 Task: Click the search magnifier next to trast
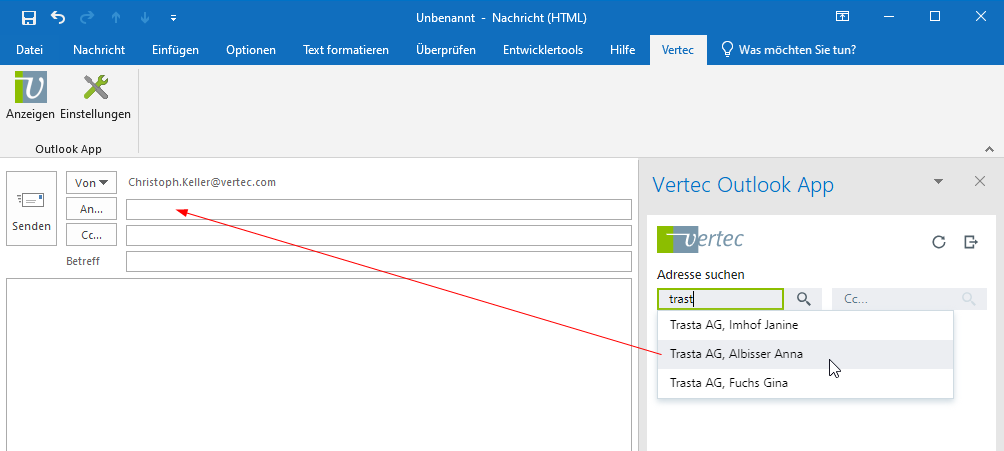coord(803,299)
